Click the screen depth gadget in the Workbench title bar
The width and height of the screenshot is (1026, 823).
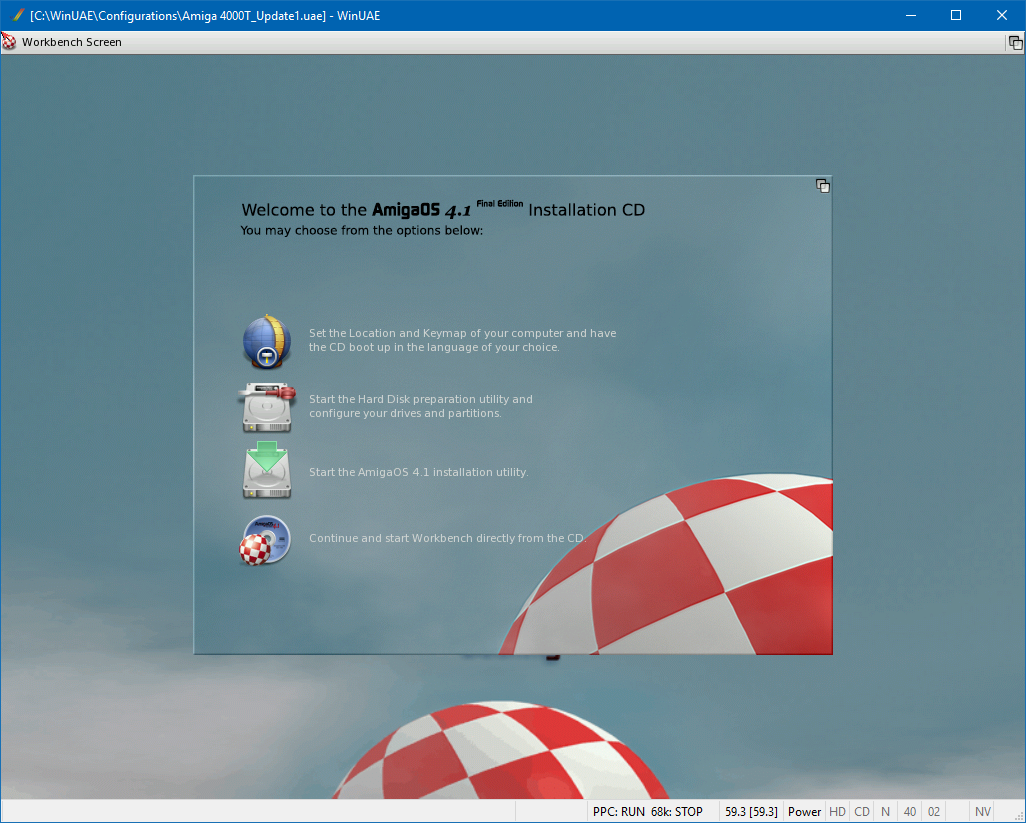pos(1015,42)
